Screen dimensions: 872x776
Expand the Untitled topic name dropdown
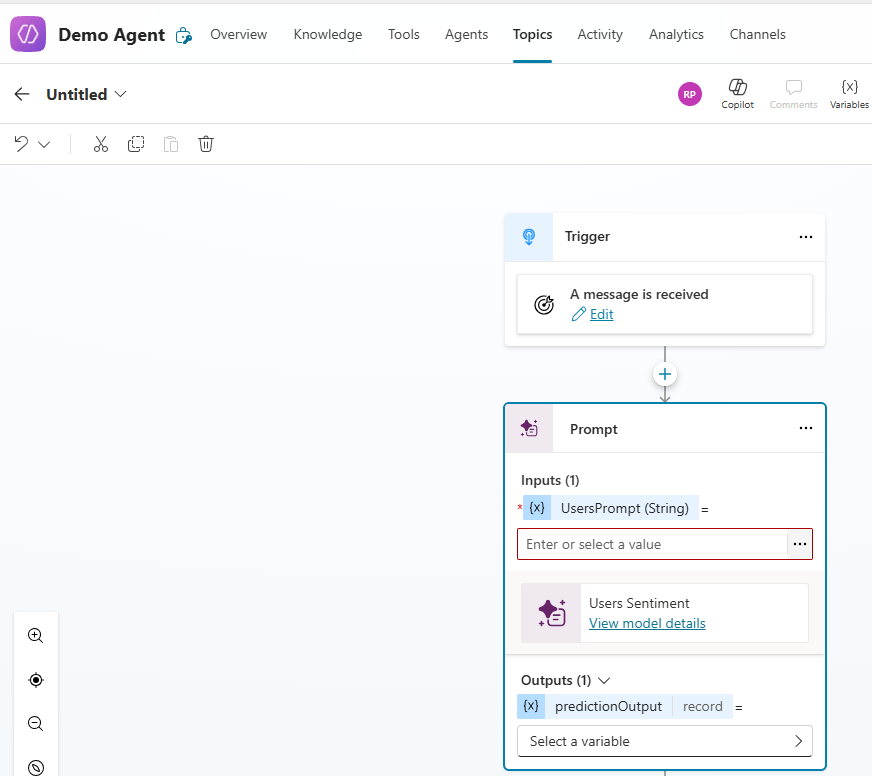(121, 94)
